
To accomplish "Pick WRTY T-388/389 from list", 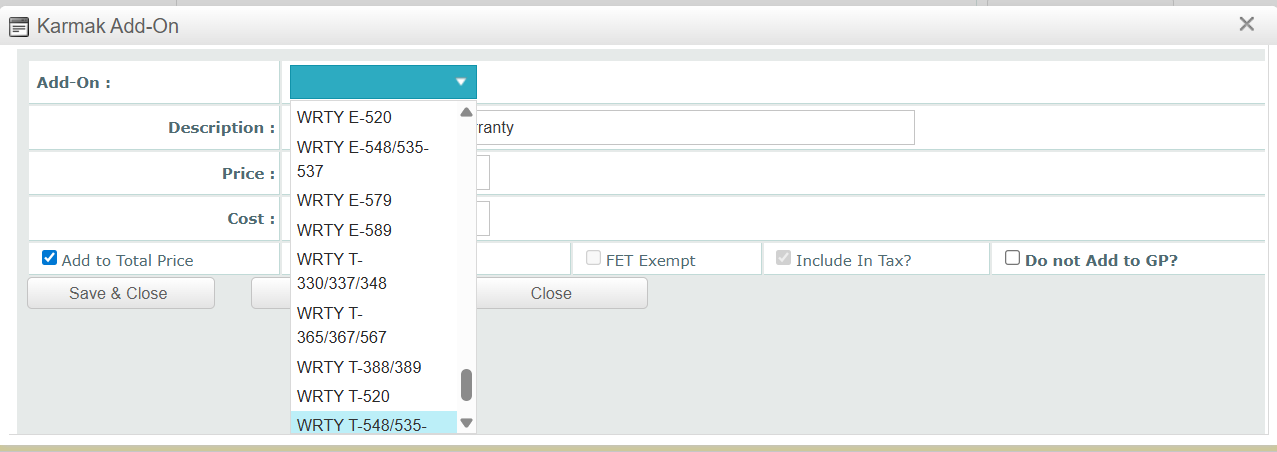I will pyautogui.click(x=374, y=367).
